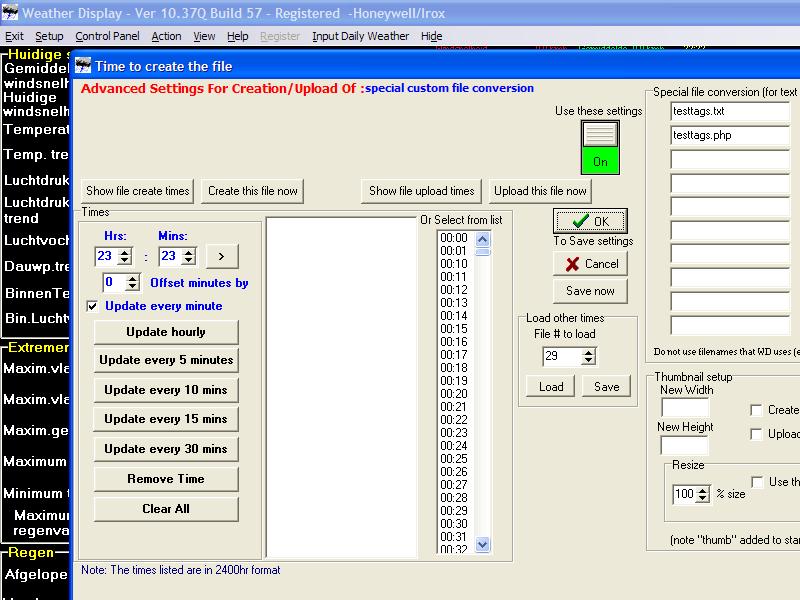Click the time list scroll up arrow
Image resolution: width=800 pixels, height=600 pixels.
coord(483,239)
